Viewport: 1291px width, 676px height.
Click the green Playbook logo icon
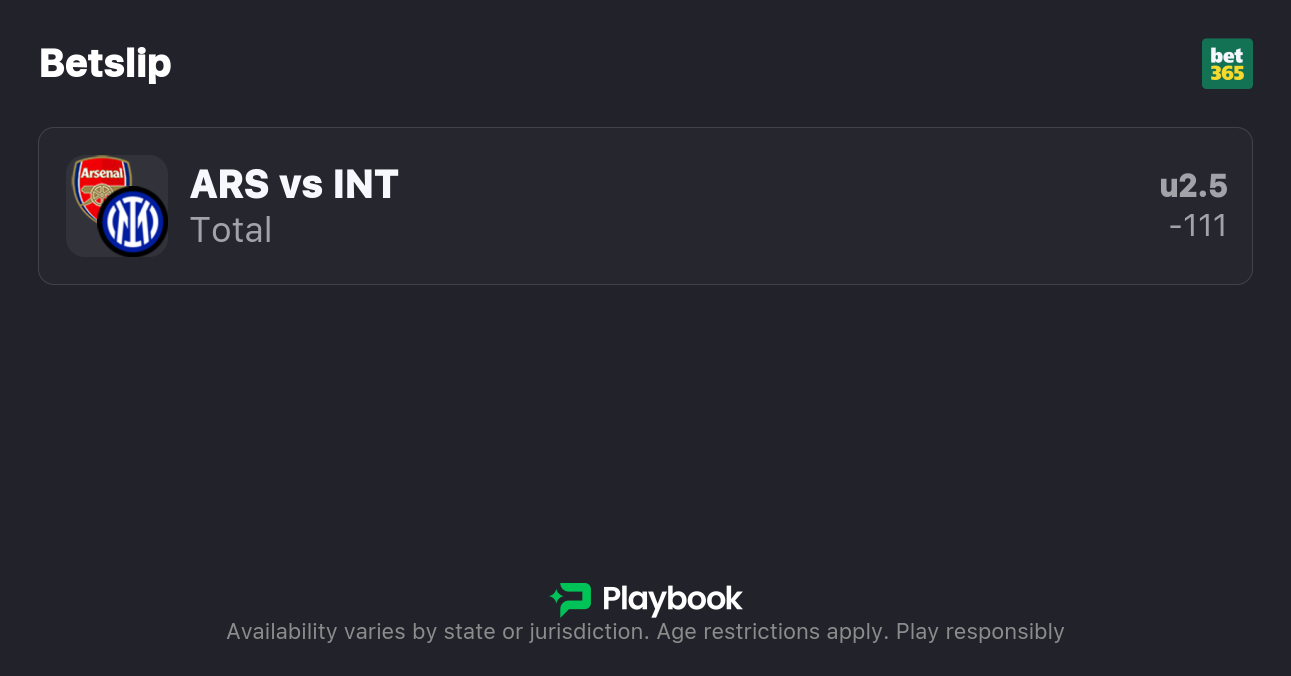point(571,599)
